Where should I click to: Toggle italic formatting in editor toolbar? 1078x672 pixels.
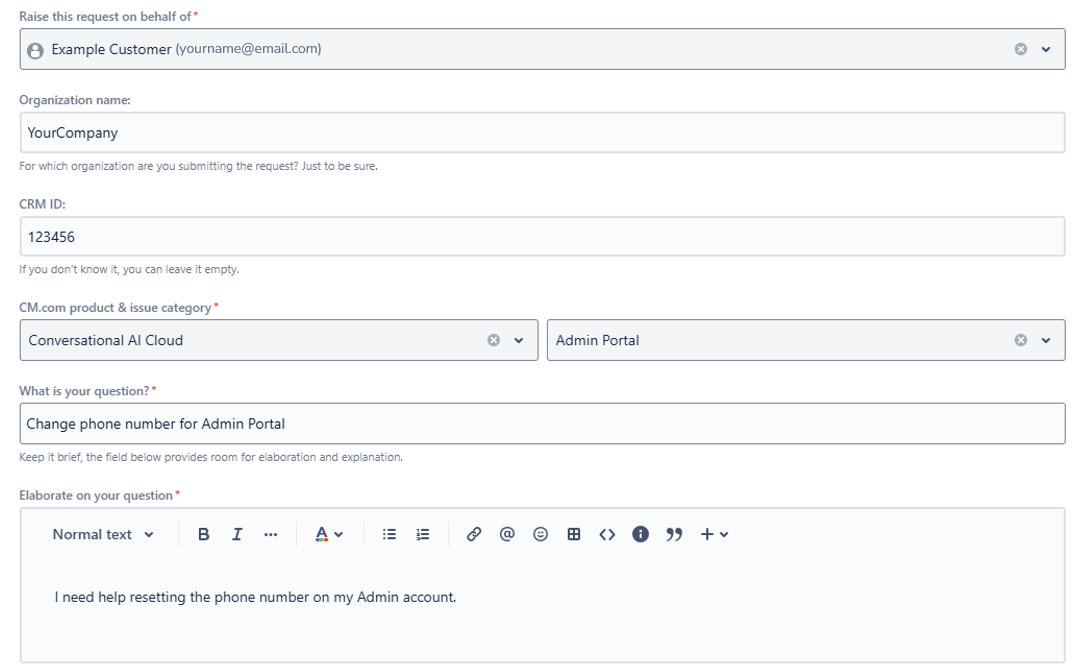(x=237, y=535)
